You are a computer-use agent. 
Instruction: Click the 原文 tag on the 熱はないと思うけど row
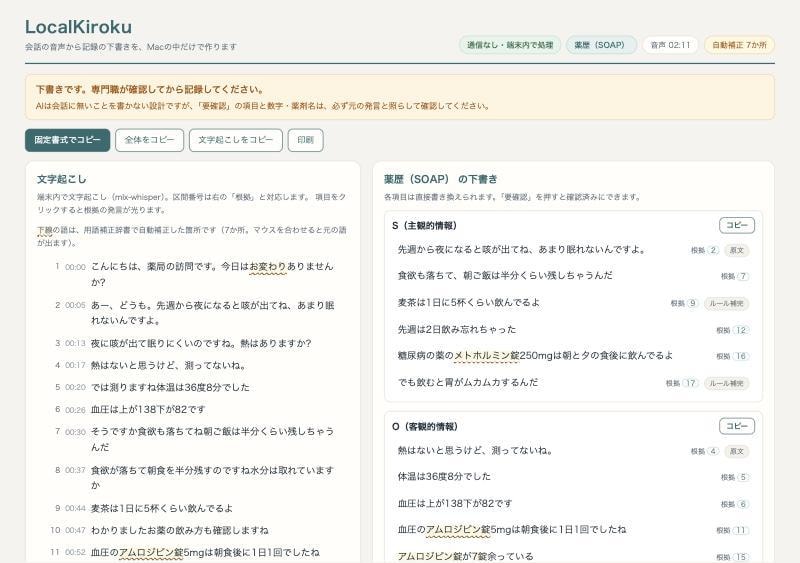tap(737, 451)
